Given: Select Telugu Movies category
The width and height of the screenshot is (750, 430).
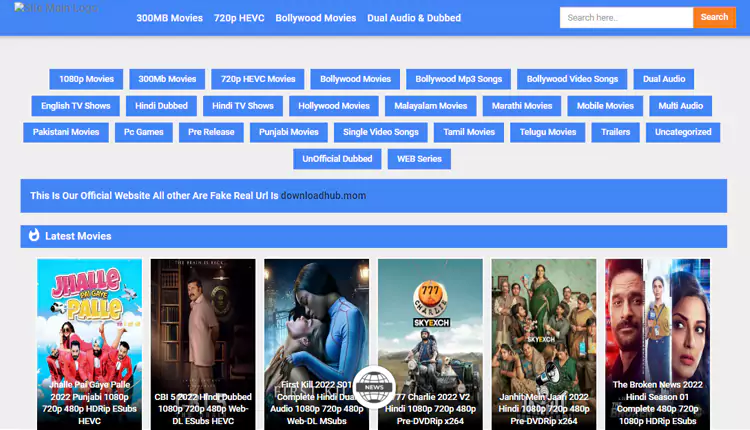Looking at the screenshot, I should click(x=548, y=132).
